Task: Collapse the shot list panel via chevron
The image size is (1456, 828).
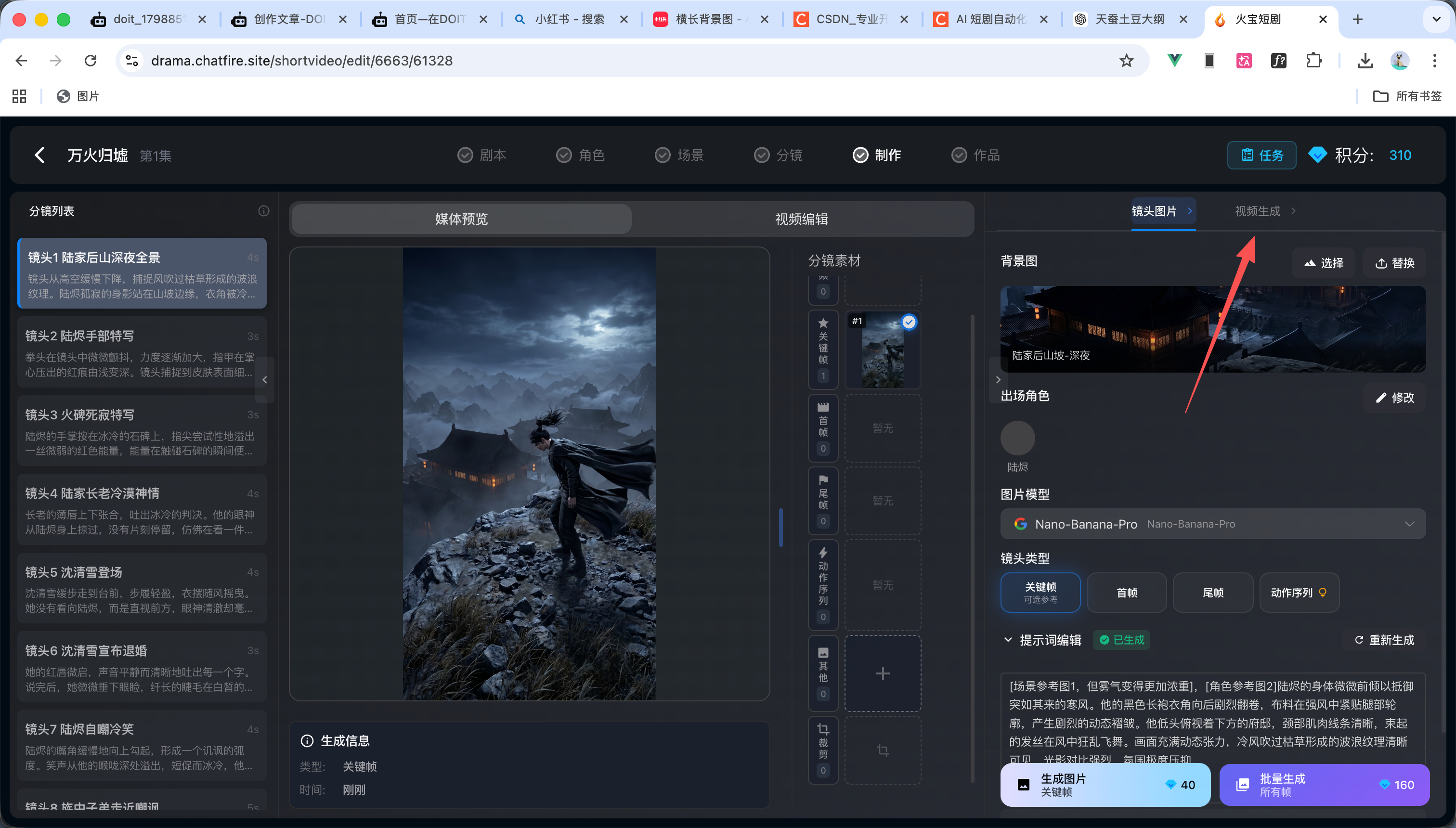Action: (264, 379)
